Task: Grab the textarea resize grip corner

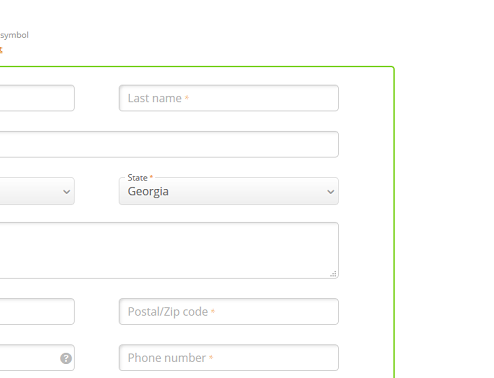Action: tap(333, 274)
